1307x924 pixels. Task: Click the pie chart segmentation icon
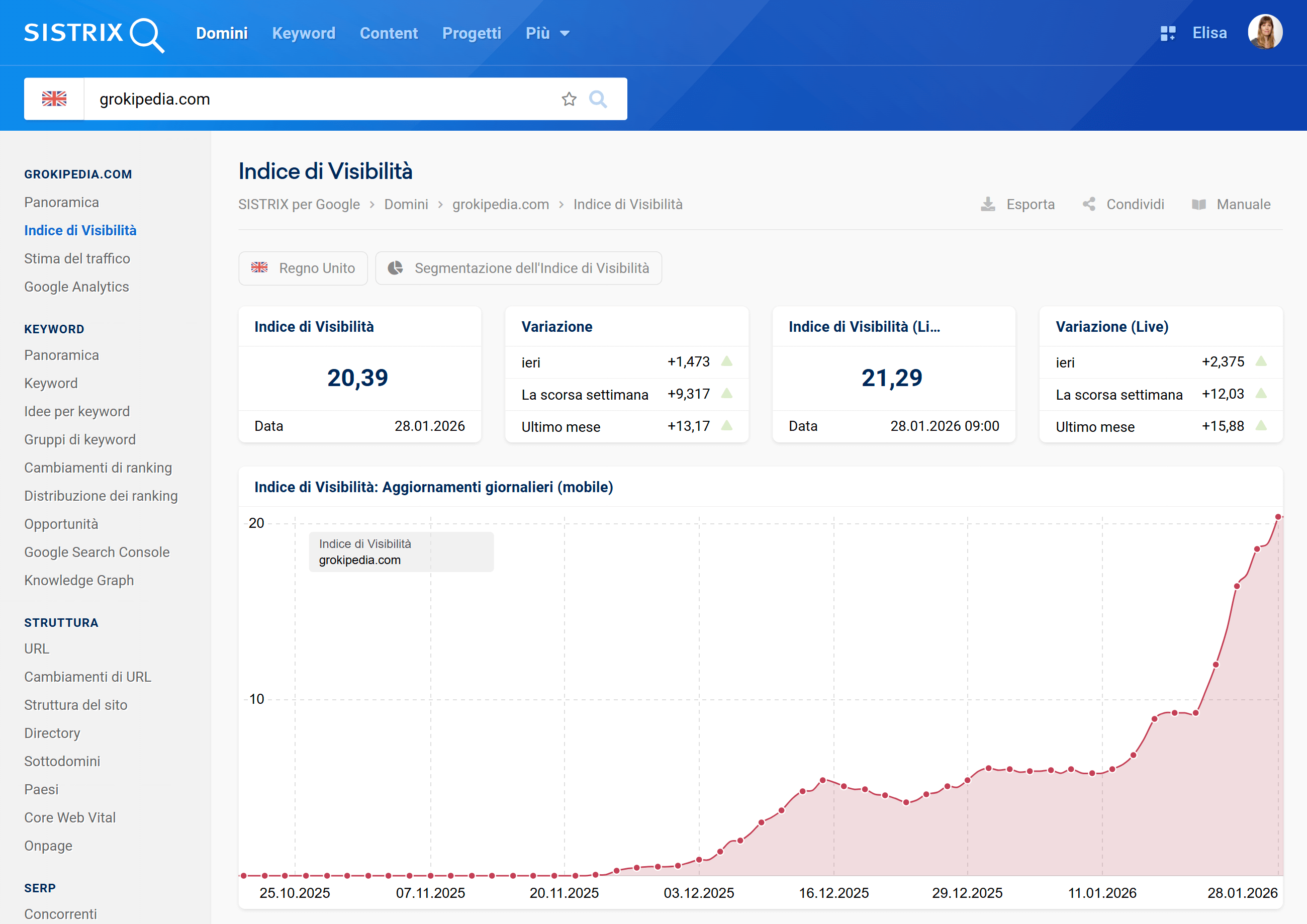(x=395, y=267)
